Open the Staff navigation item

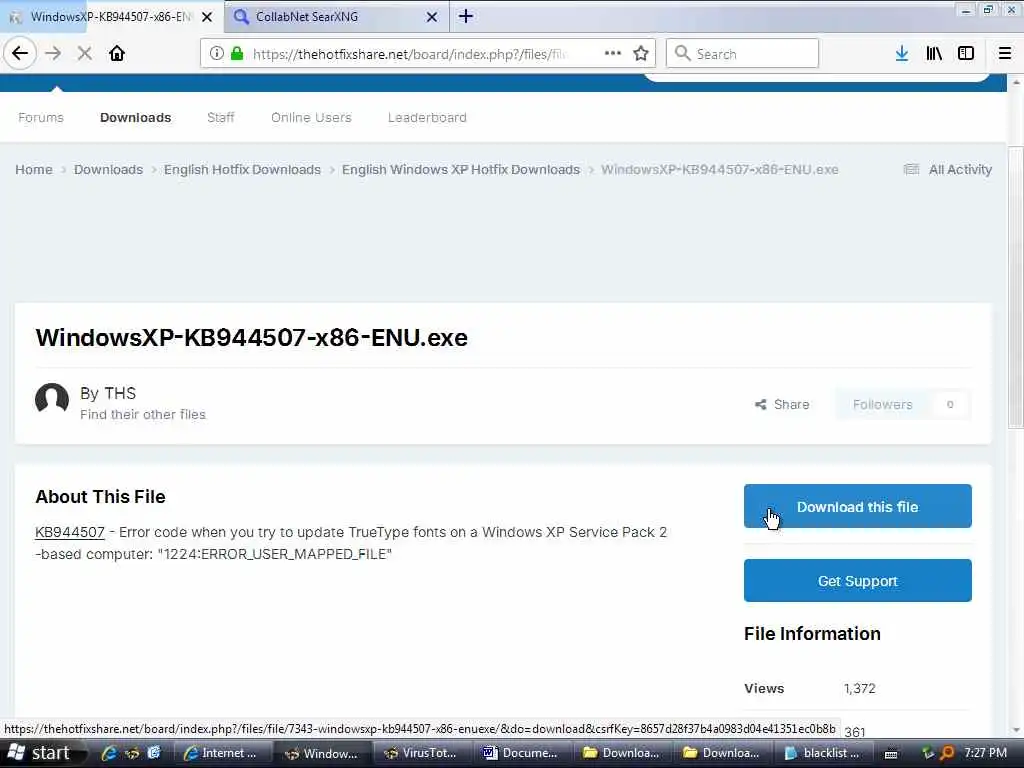(220, 118)
